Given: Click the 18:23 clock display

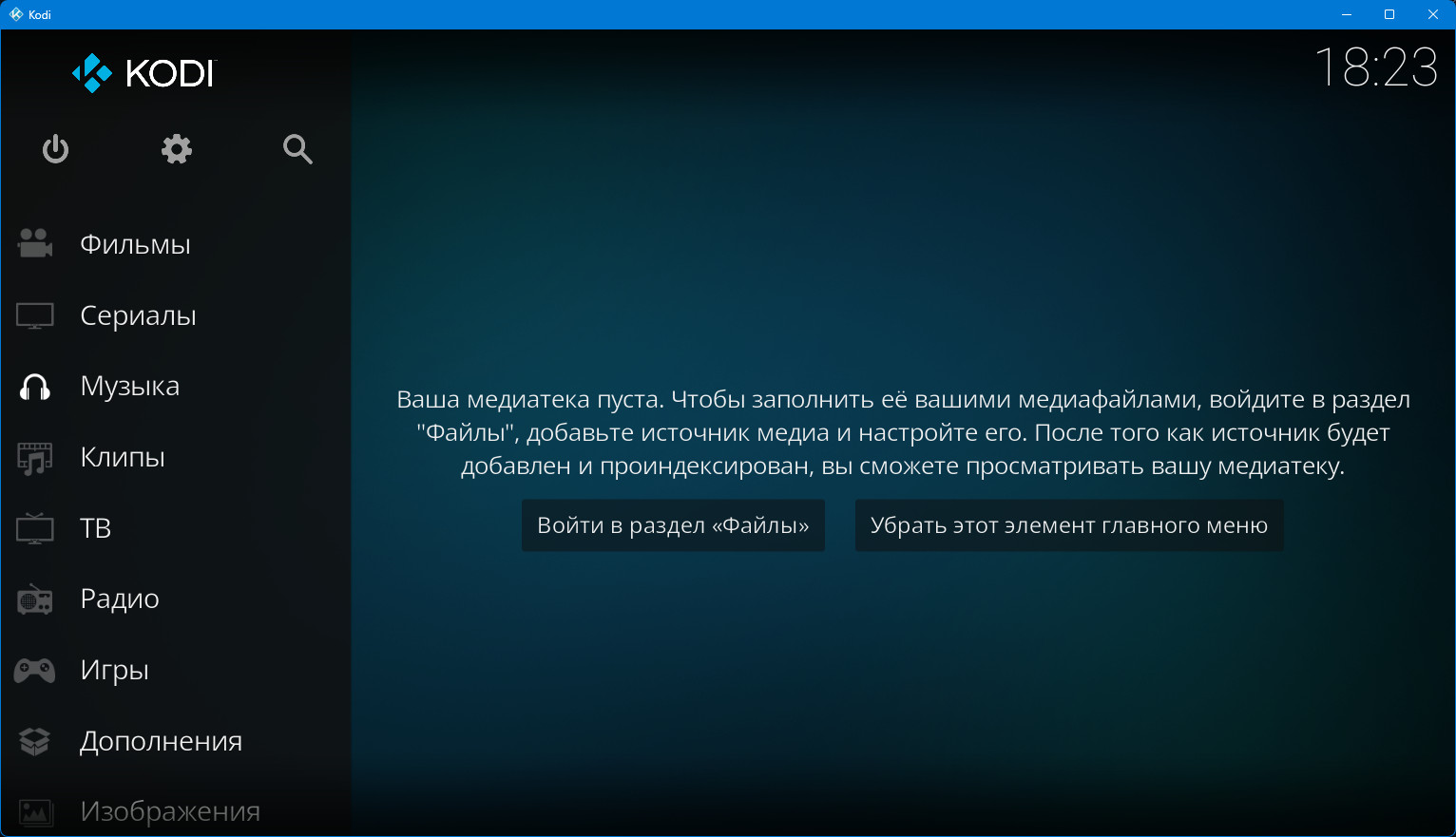Looking at the screenshot, I should (1376, 67).
